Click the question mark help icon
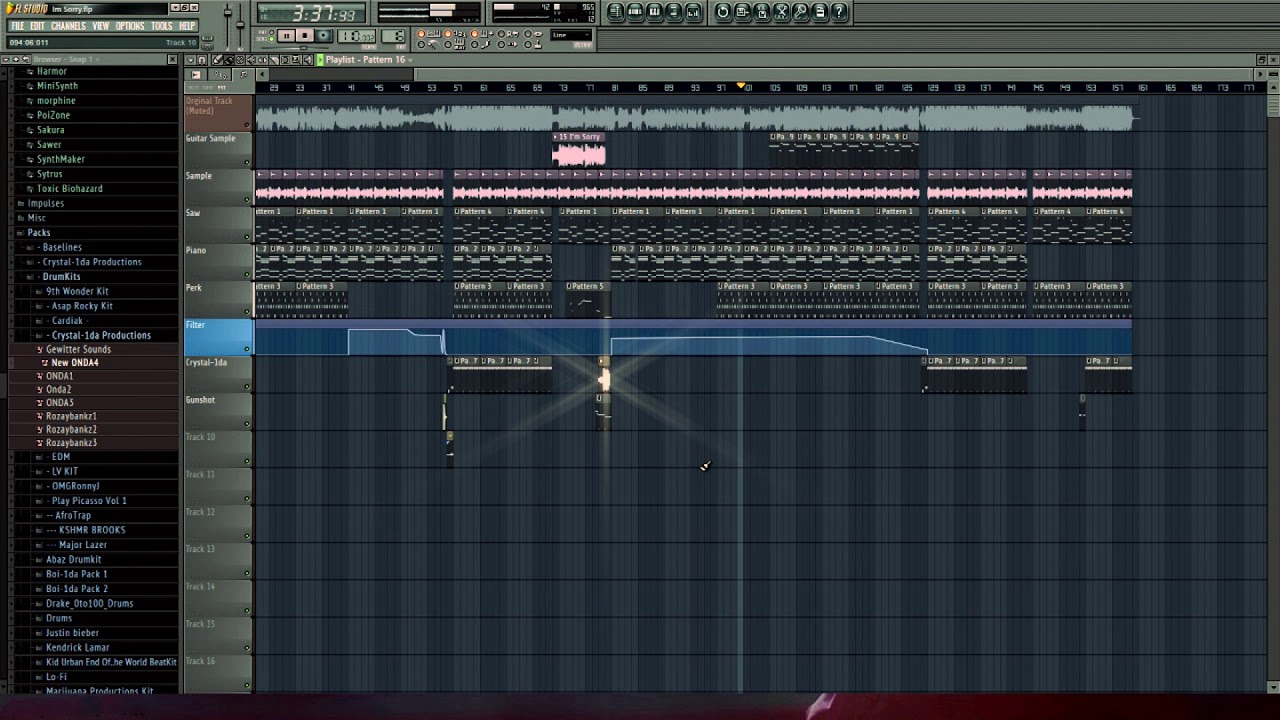 (x=839, y=12)
